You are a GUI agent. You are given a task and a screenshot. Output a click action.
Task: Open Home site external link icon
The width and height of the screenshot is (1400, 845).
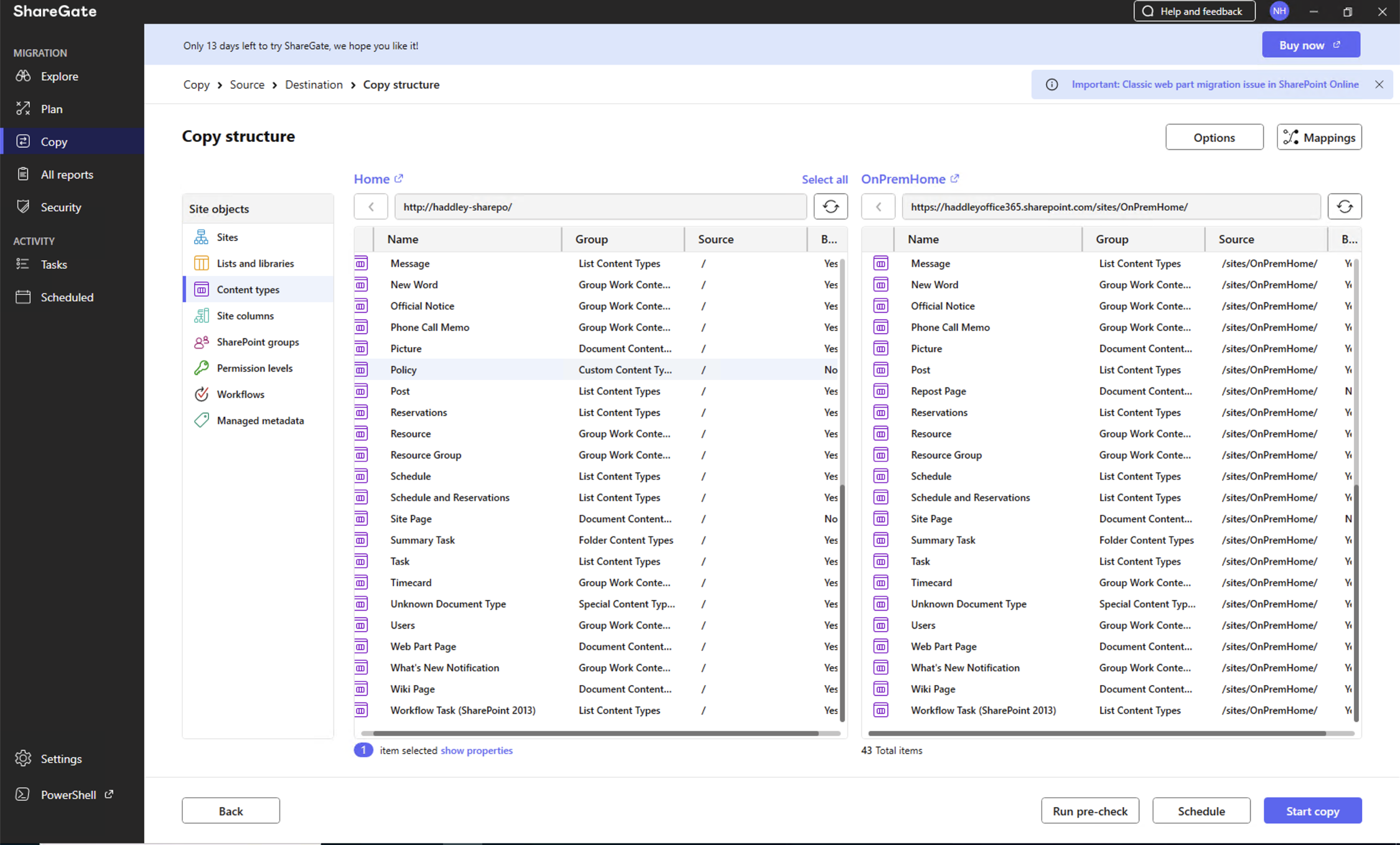click(x=399, y=179)
